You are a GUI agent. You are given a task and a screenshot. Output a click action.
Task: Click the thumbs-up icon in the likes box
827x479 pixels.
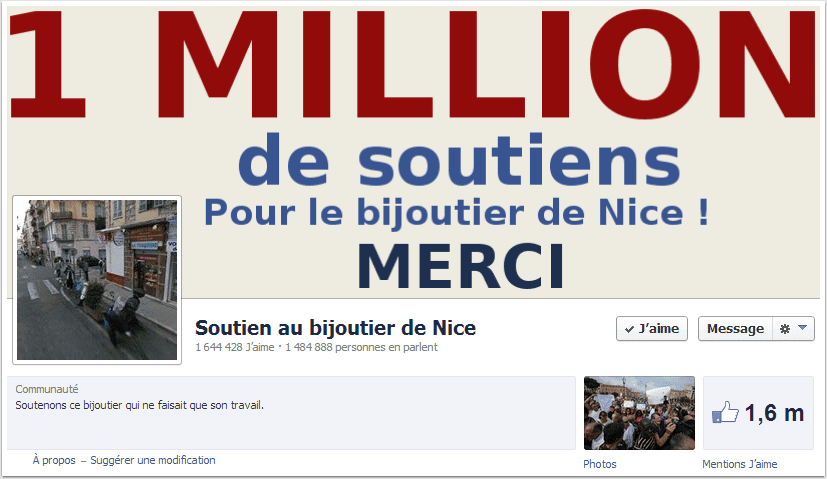tap(725, 413)
